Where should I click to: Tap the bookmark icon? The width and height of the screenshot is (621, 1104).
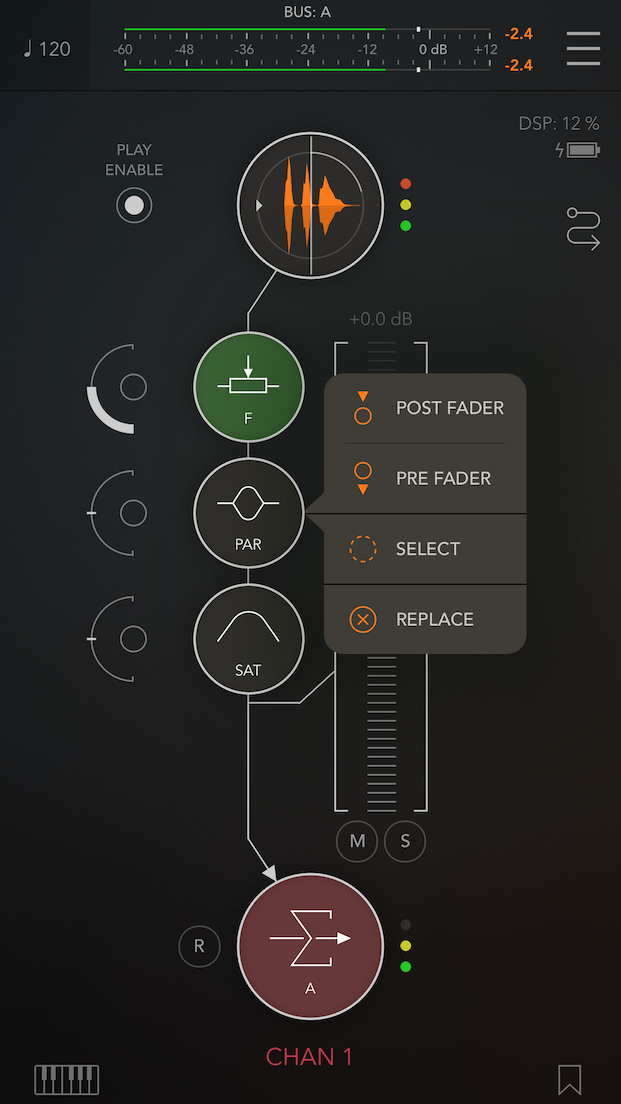(570, 1079)
